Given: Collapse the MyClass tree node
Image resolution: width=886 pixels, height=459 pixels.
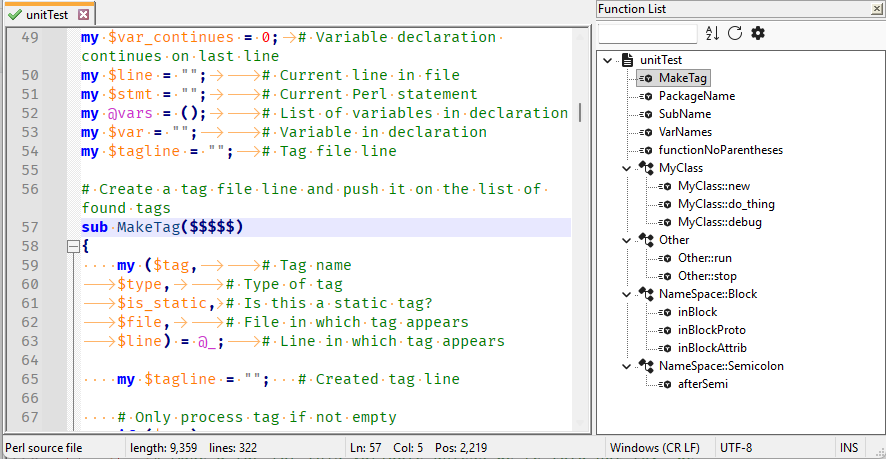Looking at the screenshot, I should coord(626,168).
